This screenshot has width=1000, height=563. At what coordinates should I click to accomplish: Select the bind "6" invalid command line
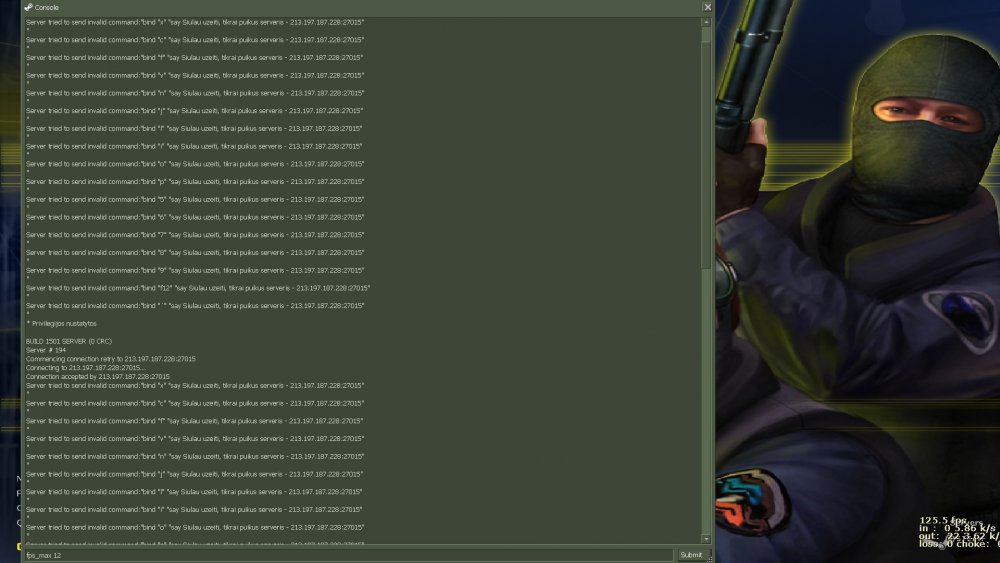[195, 217]
